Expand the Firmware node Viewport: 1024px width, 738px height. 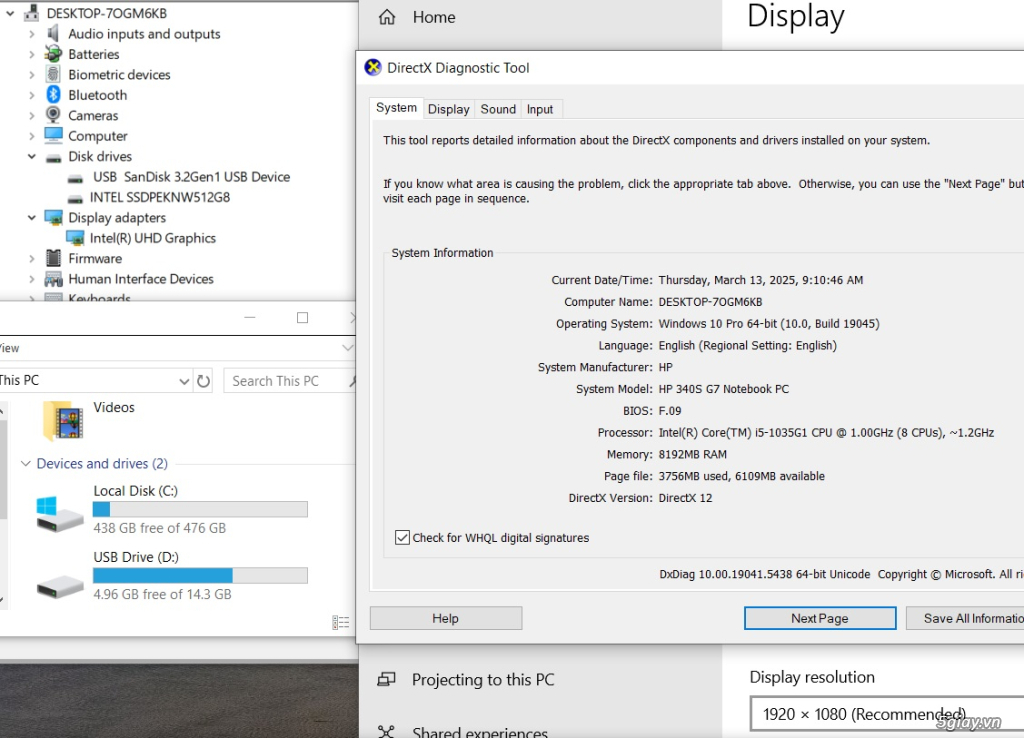coord(31,259)
